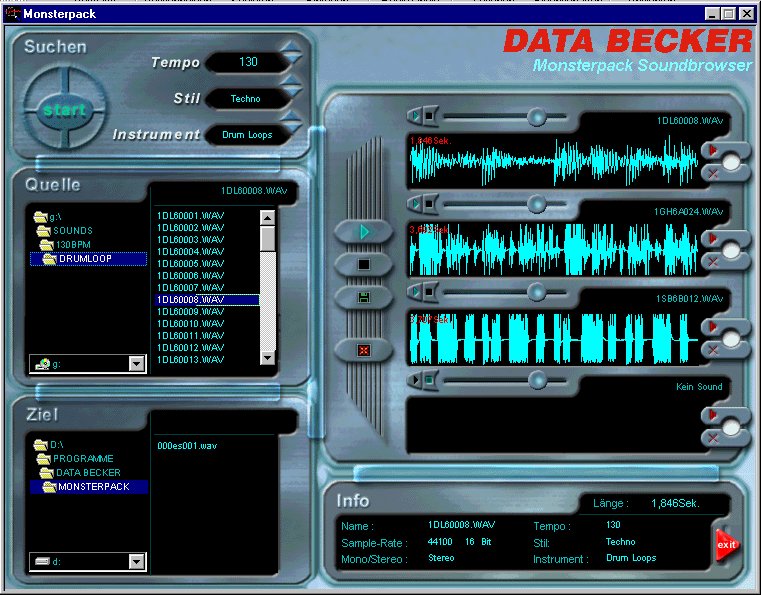The image size is (761, 595).
Task: Click the red X delete button in center column
Action: pyautogui.click(x=364, y=350)
